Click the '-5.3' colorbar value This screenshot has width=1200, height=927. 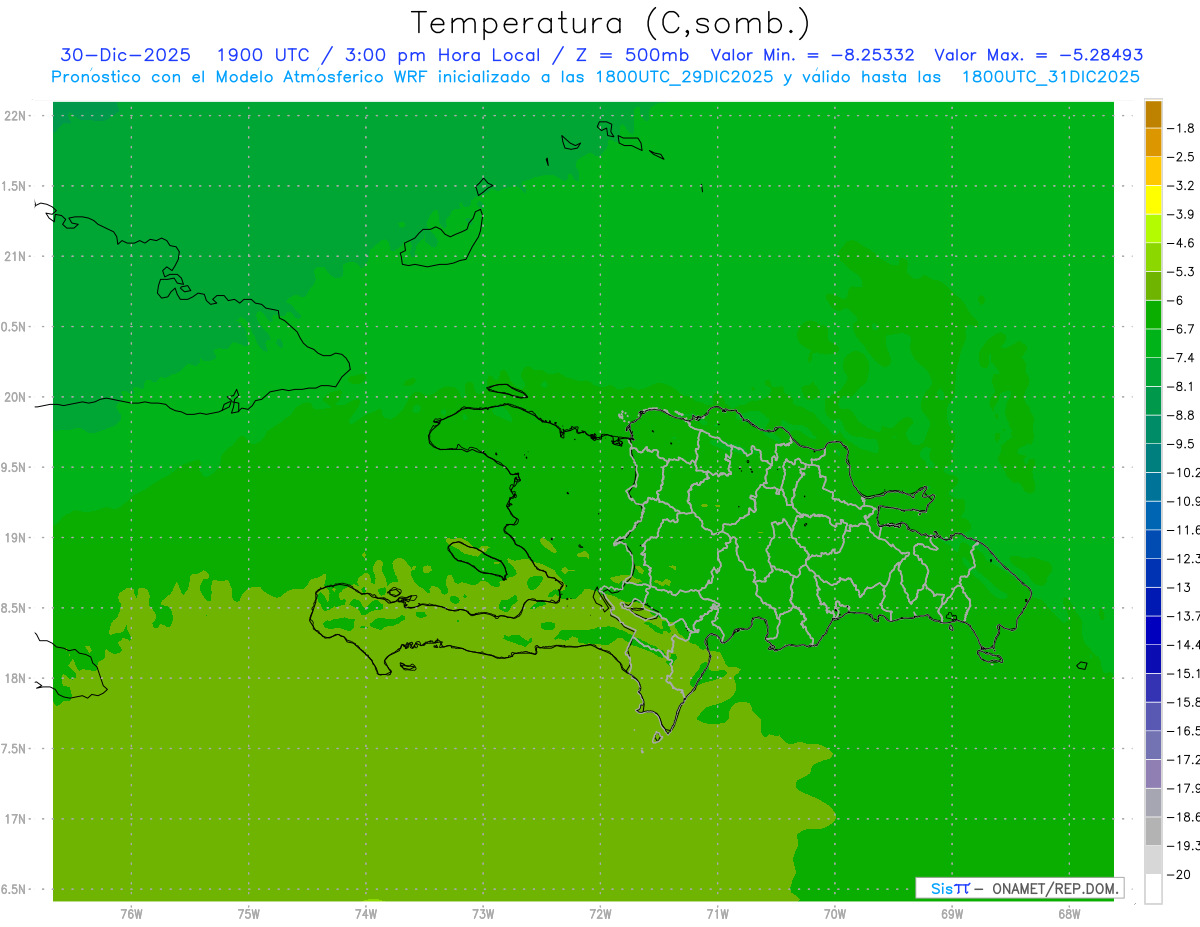point(1182,271)
